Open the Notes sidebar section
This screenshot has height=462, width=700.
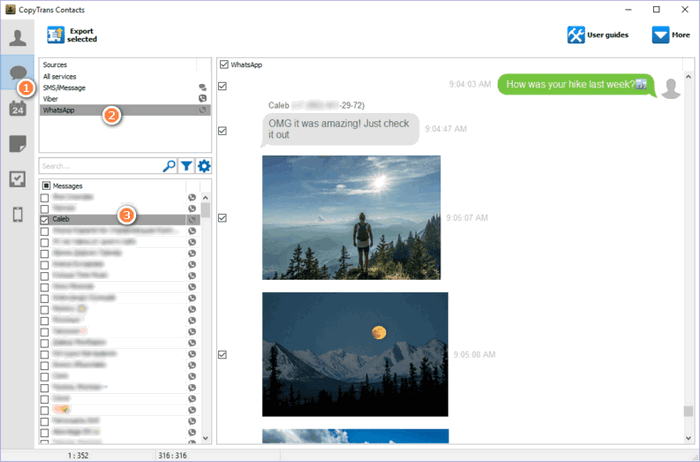(x=17, y=144)
